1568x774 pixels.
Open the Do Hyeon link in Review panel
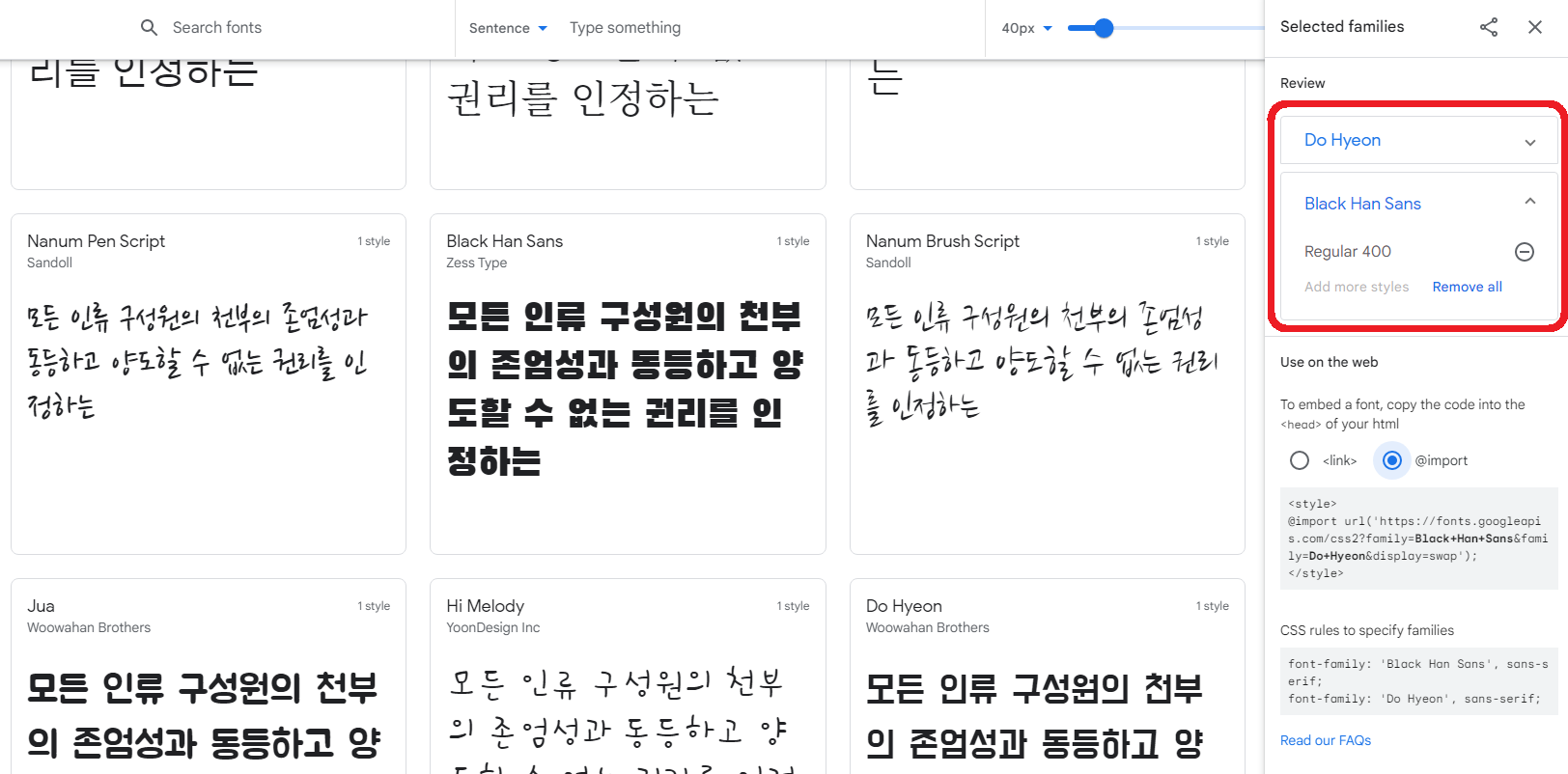[x=1342, y=140]
